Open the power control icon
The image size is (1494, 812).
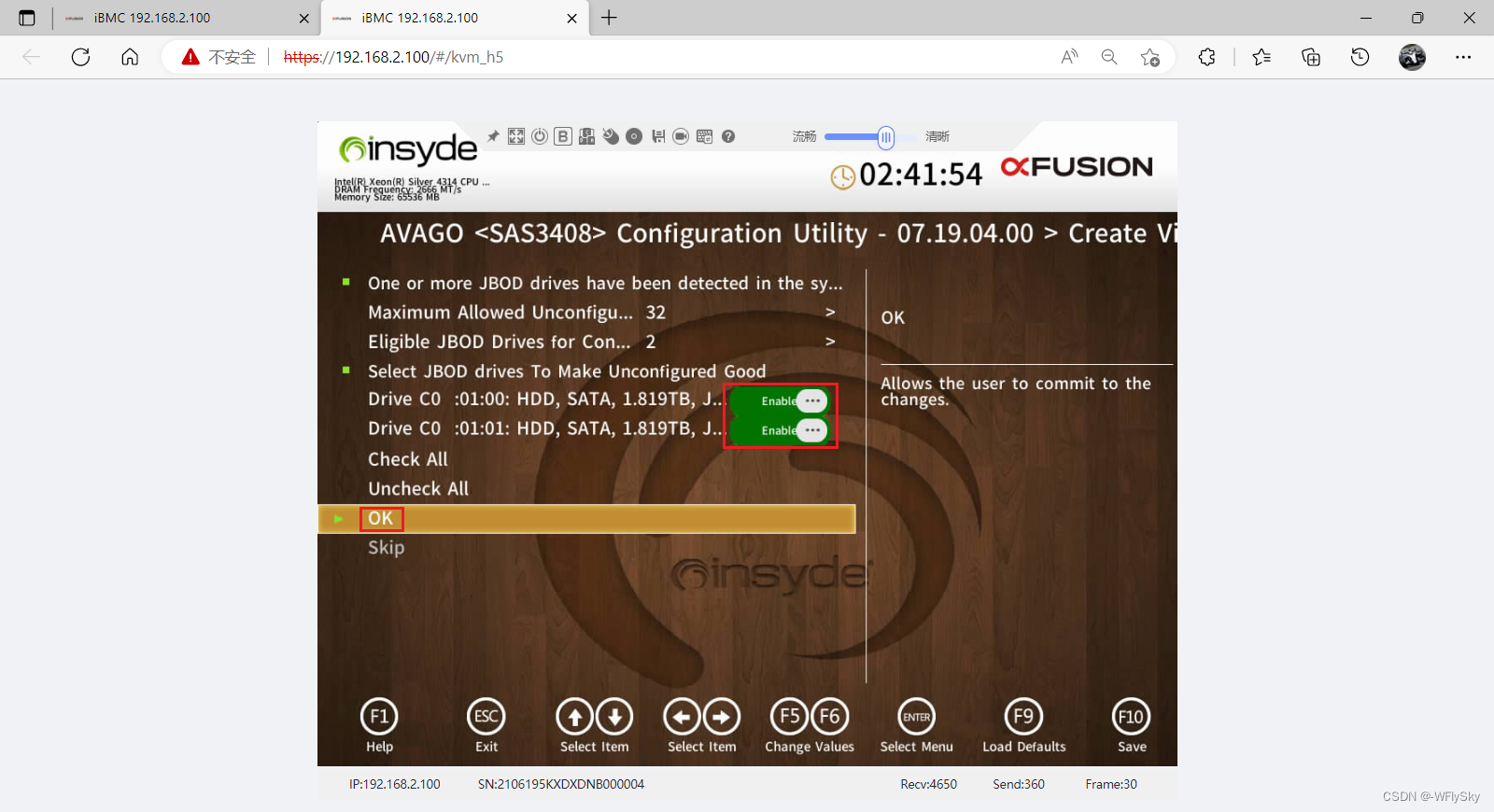pyautogui.click(x=540, y=136)
